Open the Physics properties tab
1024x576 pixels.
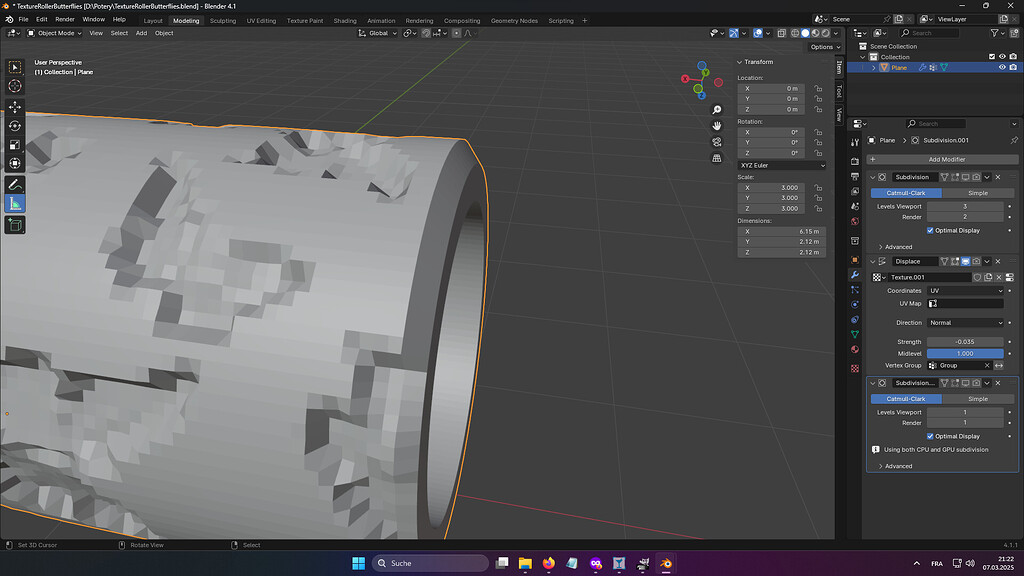click(x=855, y=304)
